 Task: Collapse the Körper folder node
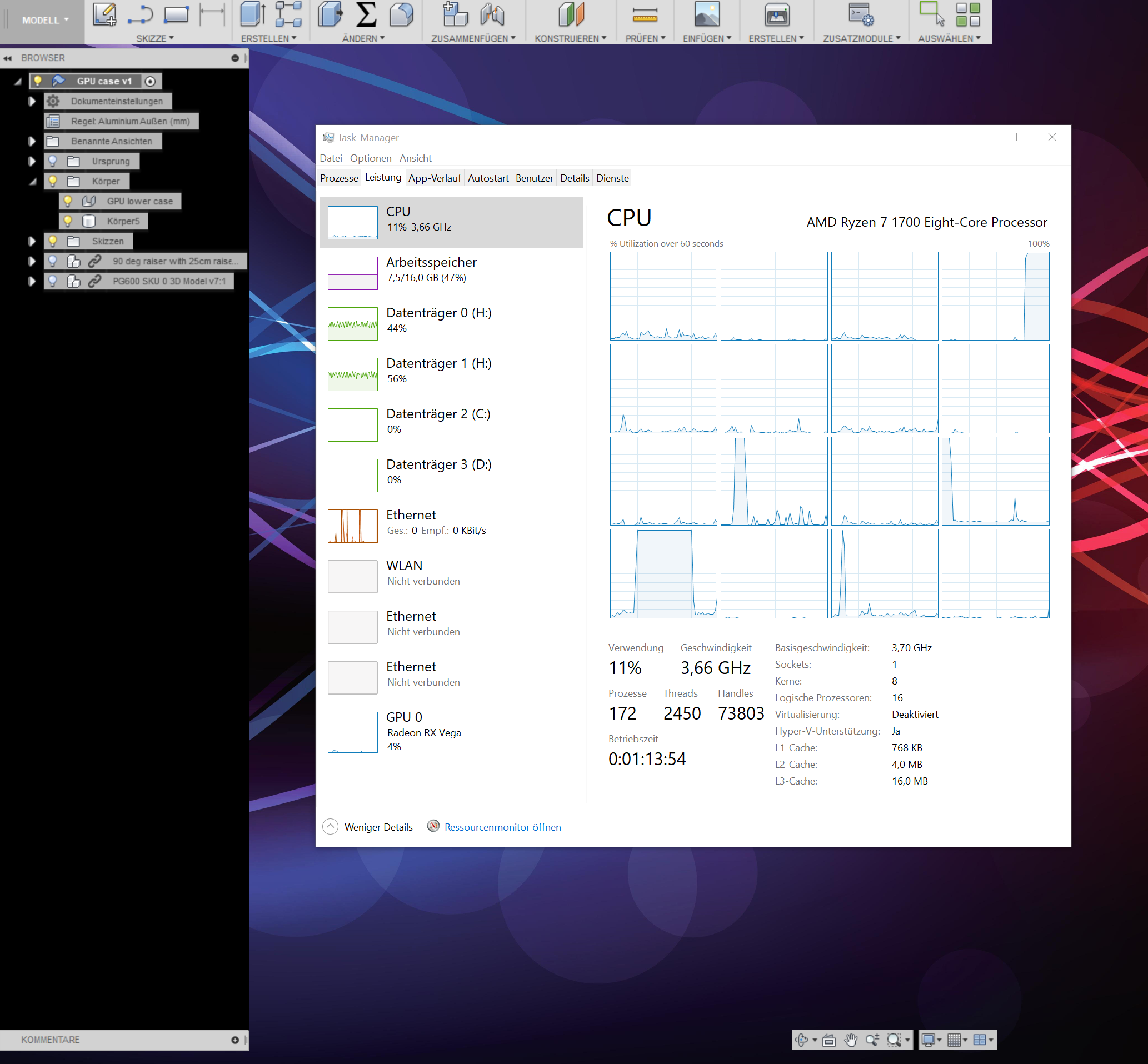click(x=33, y=181)
